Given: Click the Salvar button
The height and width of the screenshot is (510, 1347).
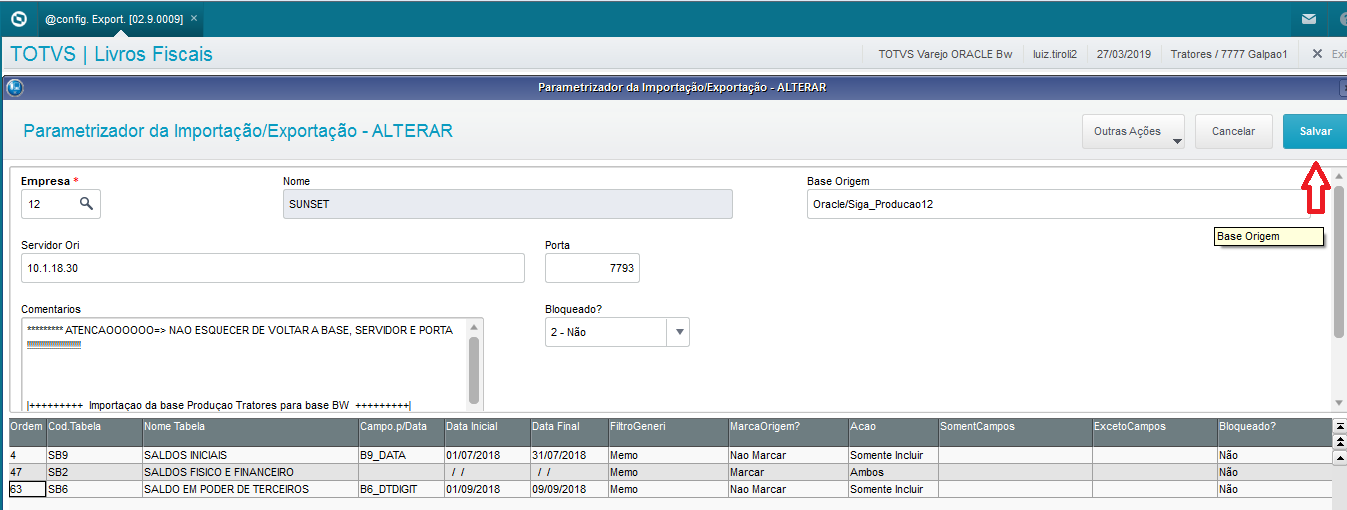Looking at the screenshot, I should click(x=1315, y=131).
